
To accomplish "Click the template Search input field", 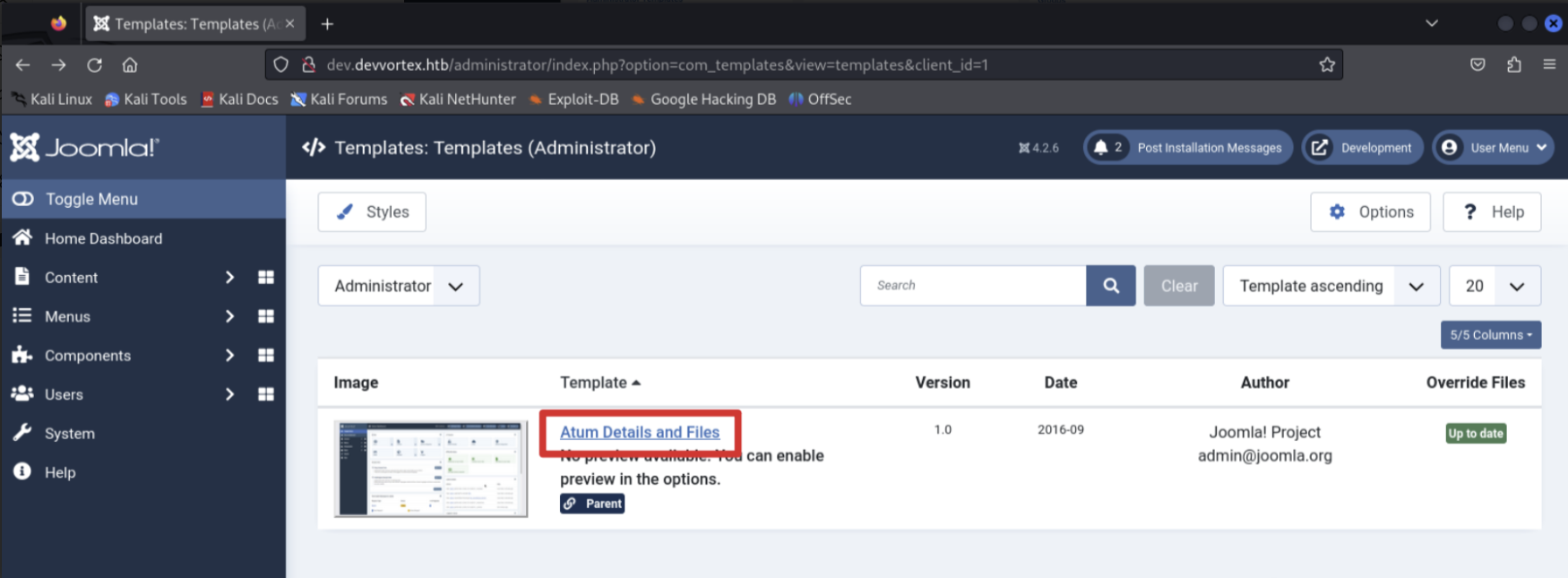I will coord(973,286).
